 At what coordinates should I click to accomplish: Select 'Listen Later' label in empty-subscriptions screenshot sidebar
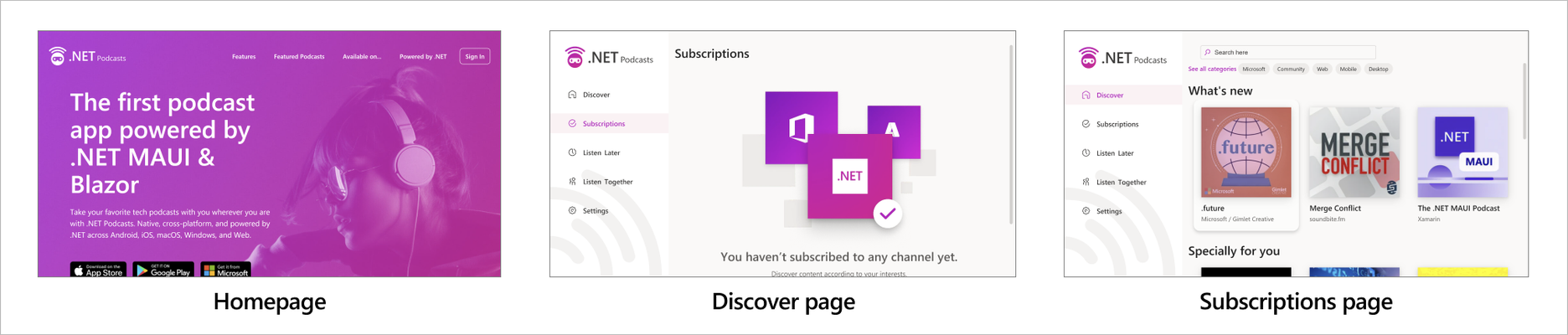click(601, 152)
